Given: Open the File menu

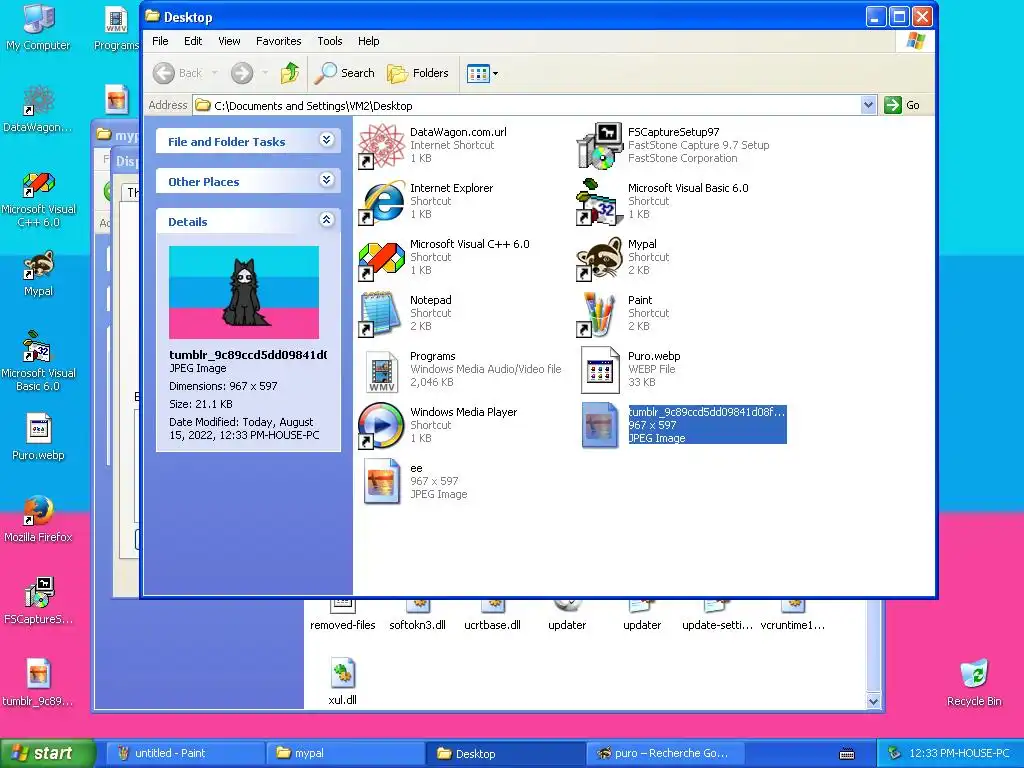Looking at the screenshot, I should click(160, 41).
